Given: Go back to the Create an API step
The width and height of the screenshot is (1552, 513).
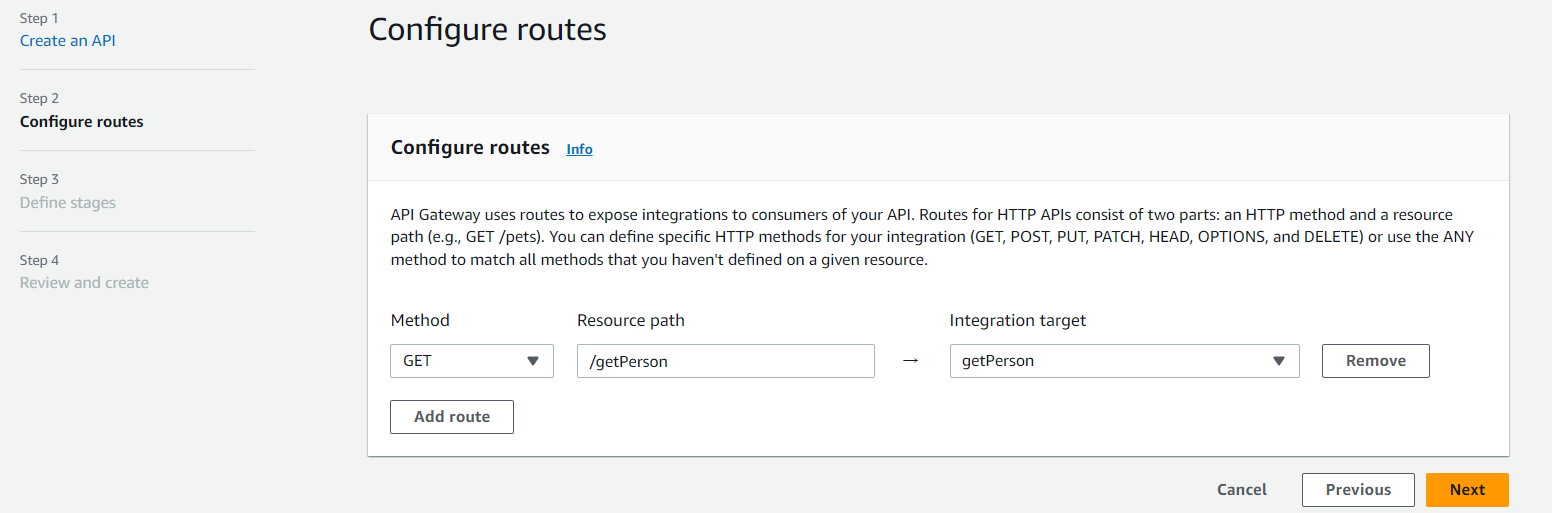Looking at the screenshot, I should click(68, 41).
